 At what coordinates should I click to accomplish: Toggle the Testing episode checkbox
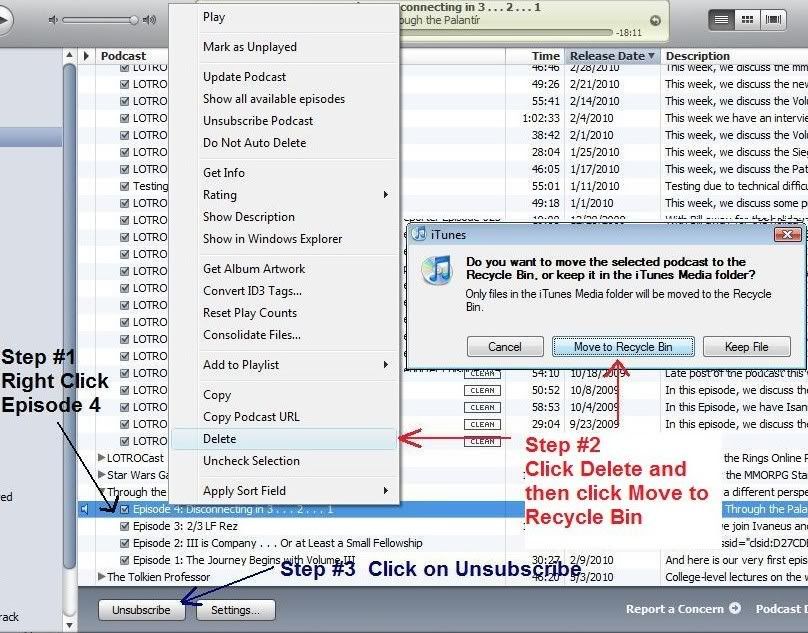point(125,186)
